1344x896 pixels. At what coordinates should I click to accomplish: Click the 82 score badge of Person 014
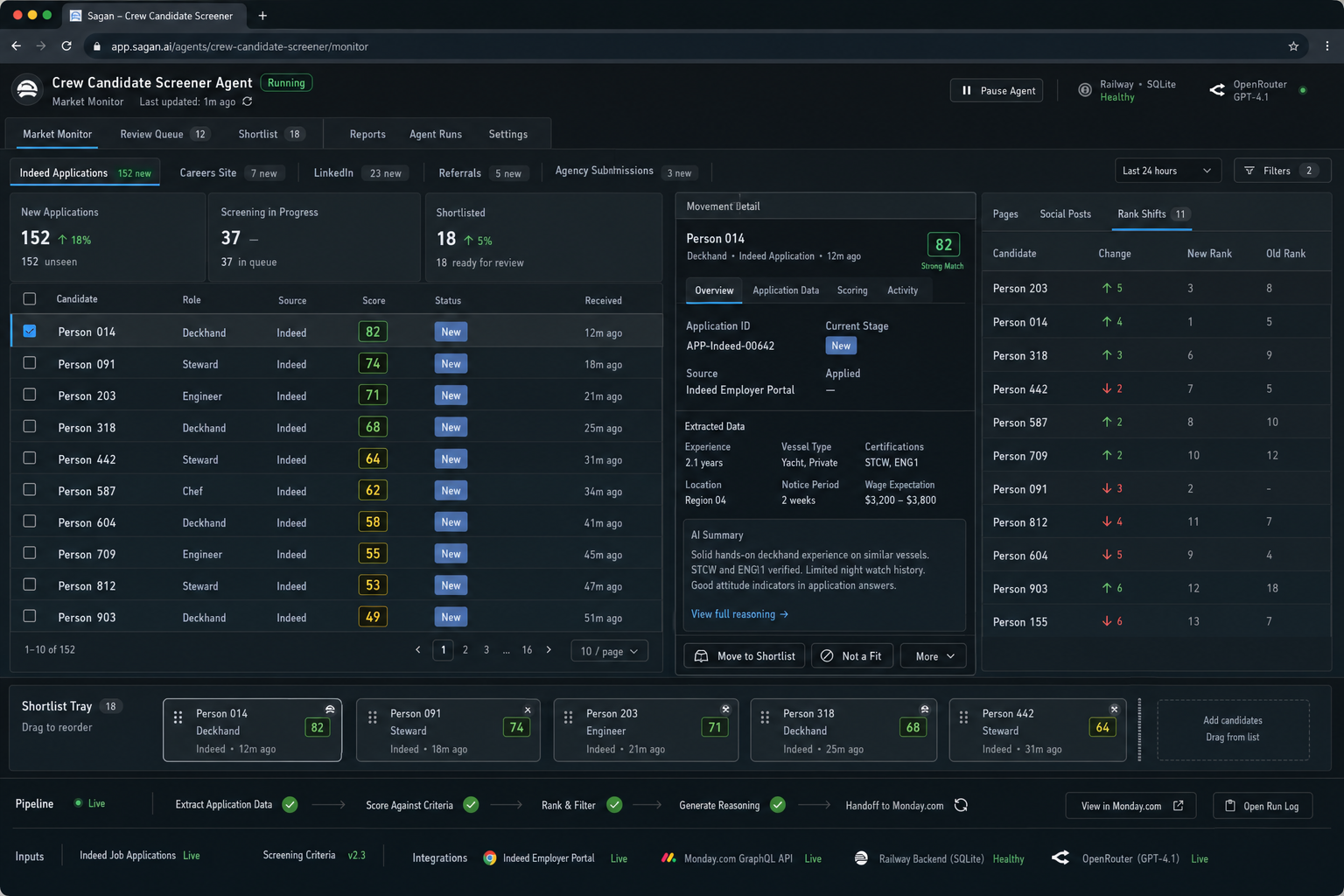click(373, 332)
